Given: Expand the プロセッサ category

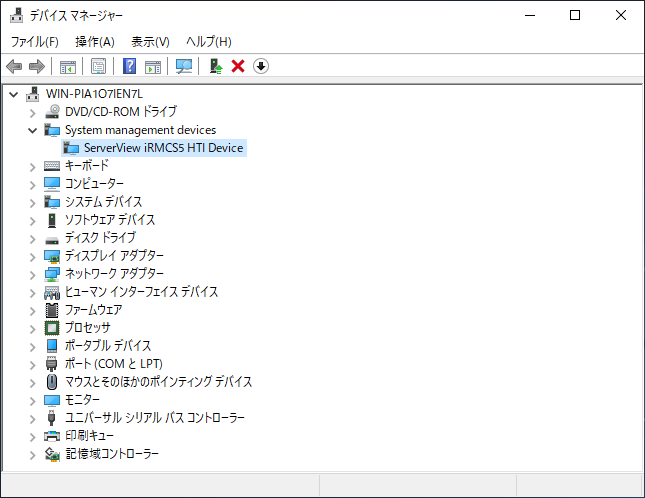Looking at the screenshot, I should 32,329.
